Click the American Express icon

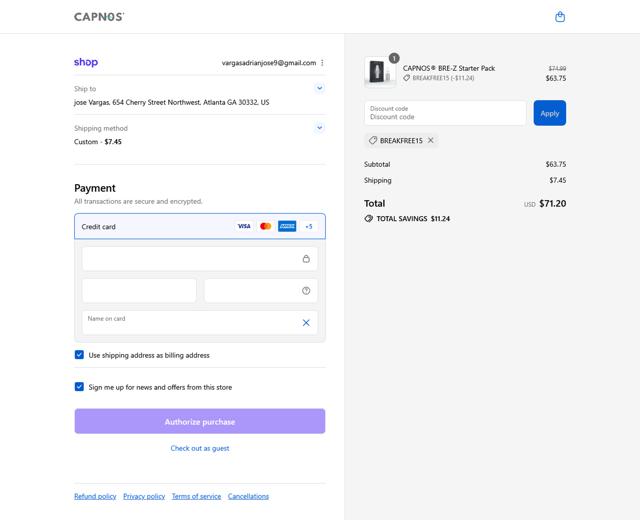[287, 226]
